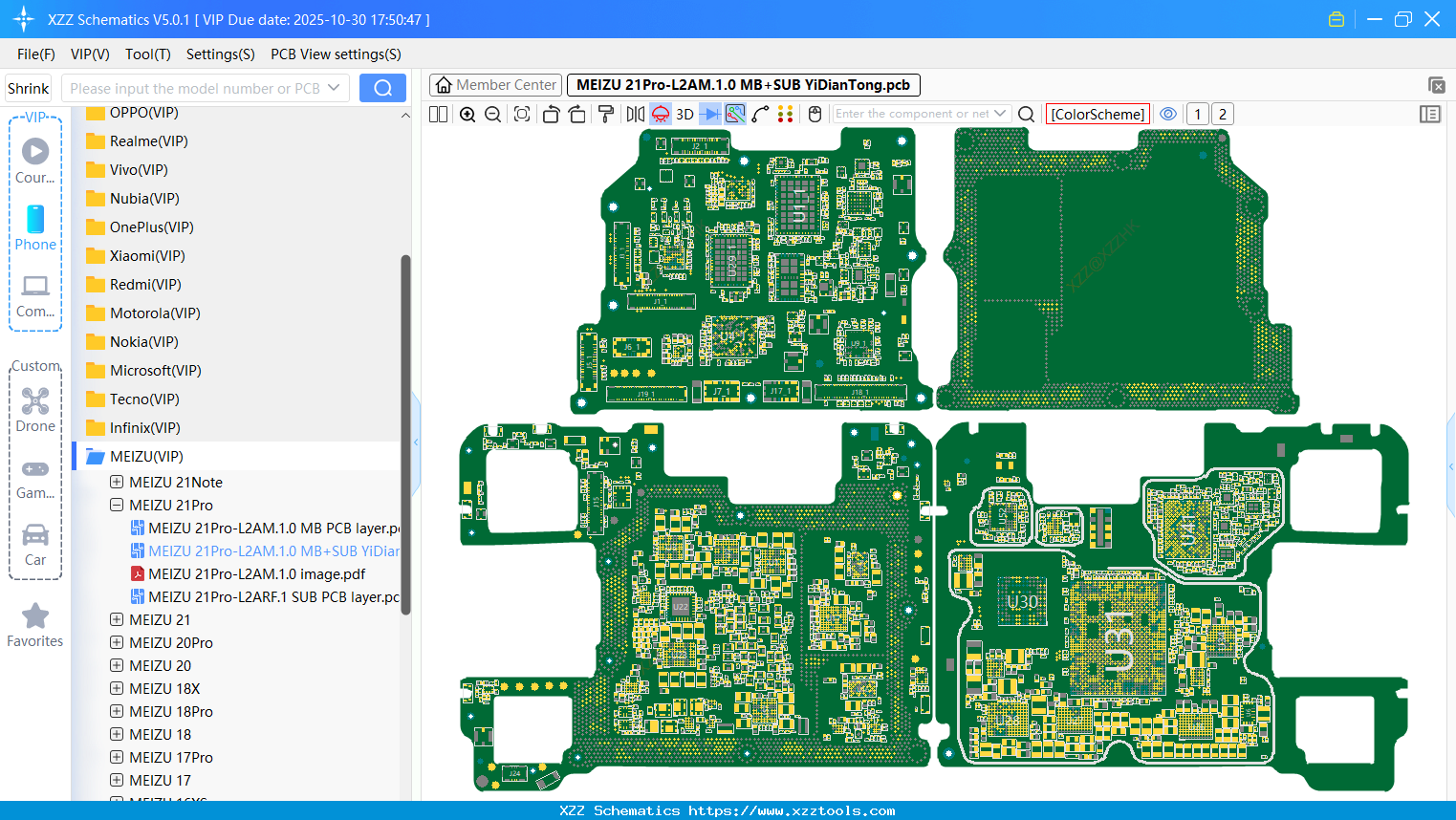Expand MEIZU 21Note tree node
The image size is (1456, 820).
click(117, 483)
